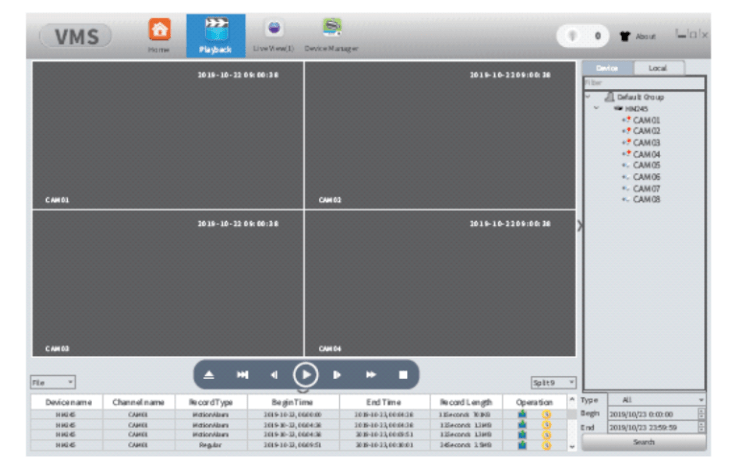750x467 pixels.
Task: Open the File dropdown
Action: (53, 382)
